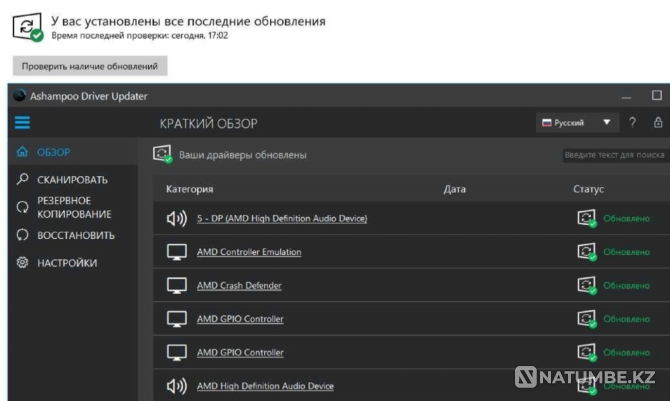
Task: Click the restore icon beside ВОССТАНОВИТЬ
Action: [x=22, y=235]
